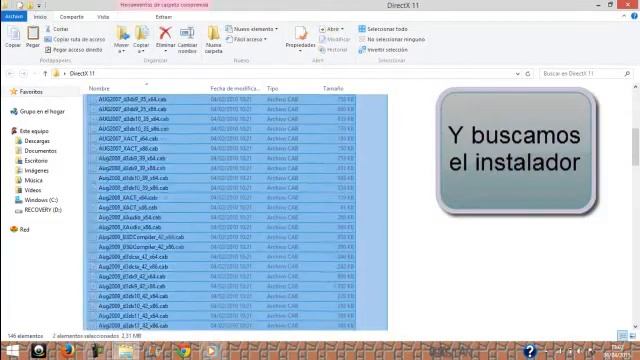This screenshot has height=360, width=640.
Task: Click Invertir selección
Action: (383, 49)
